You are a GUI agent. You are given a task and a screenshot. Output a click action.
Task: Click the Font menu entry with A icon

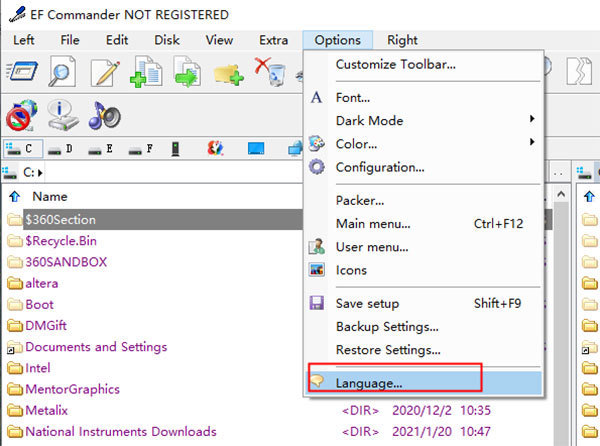pos(424,98)
